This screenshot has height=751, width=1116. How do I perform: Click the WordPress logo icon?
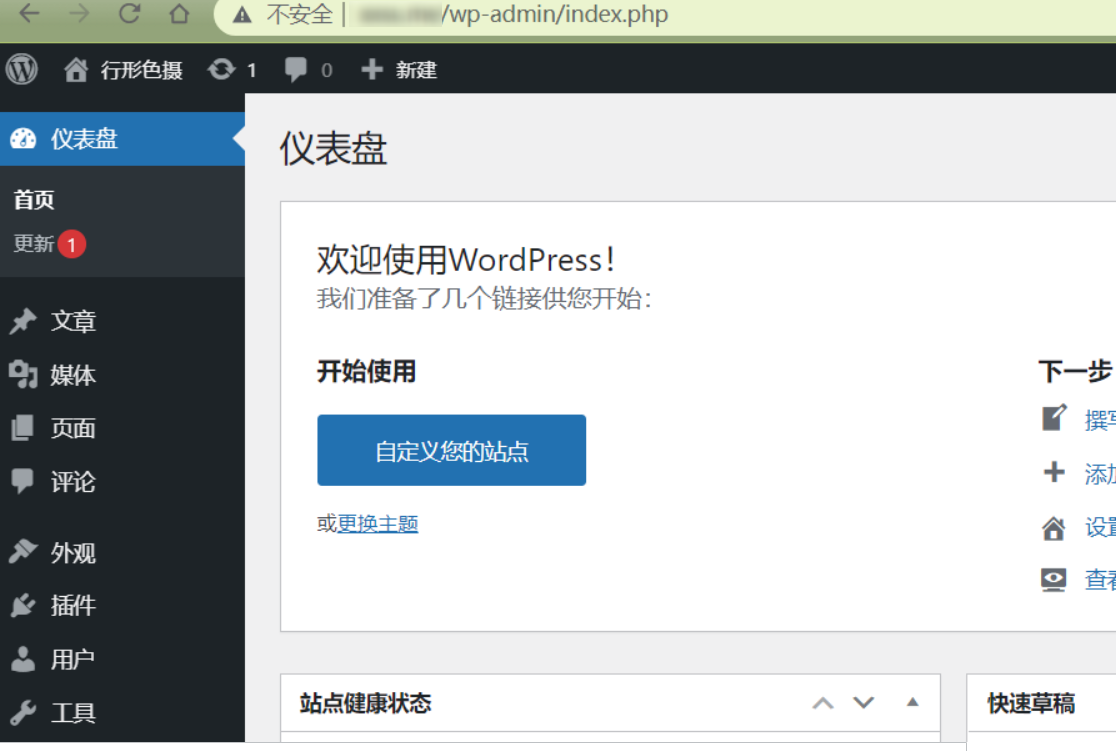(x=21, y=69)
